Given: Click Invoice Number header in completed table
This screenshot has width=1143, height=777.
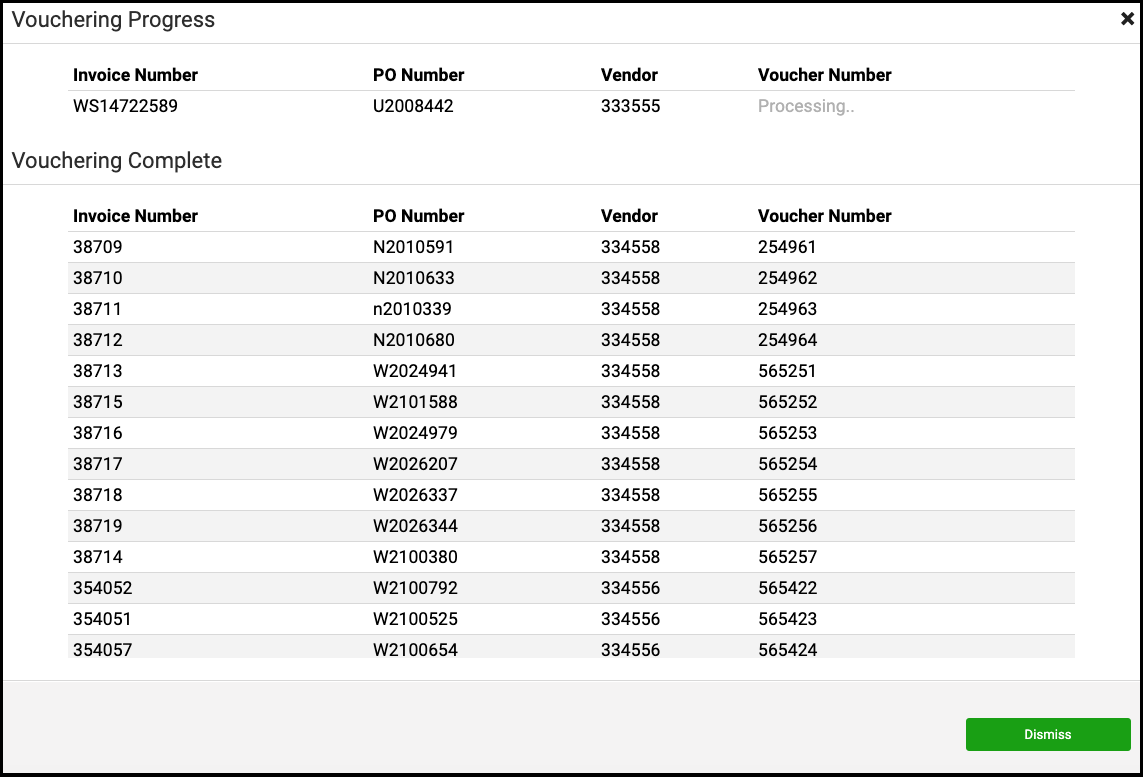Looking at the screenshot, I should pyautogui.click(x=136, y=216).
